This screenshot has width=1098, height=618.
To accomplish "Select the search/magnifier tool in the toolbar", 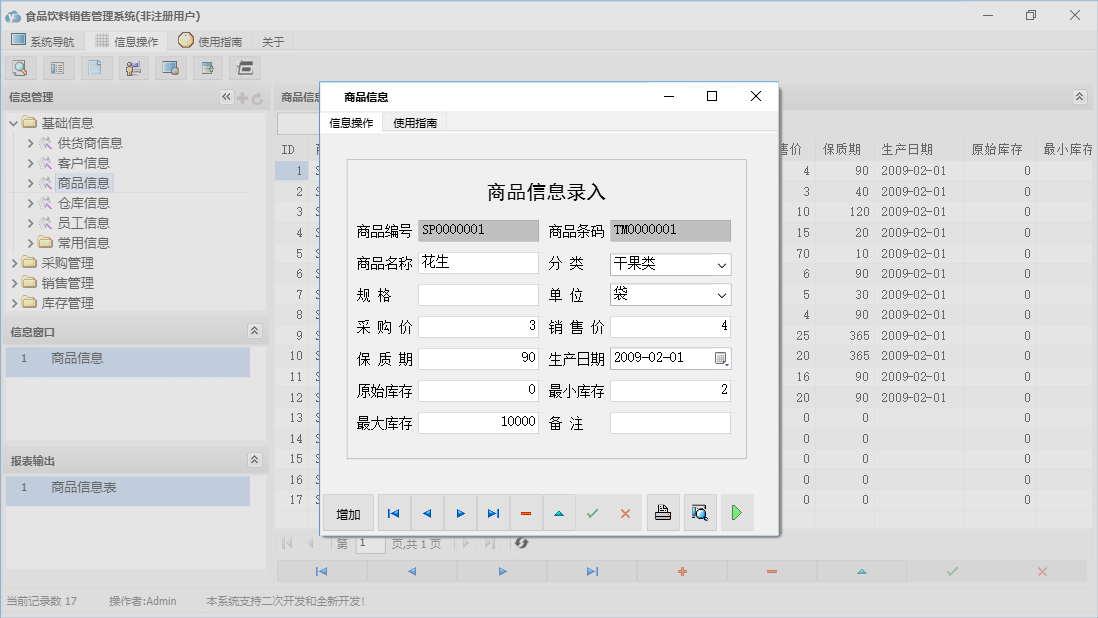I will coord(21,67).
